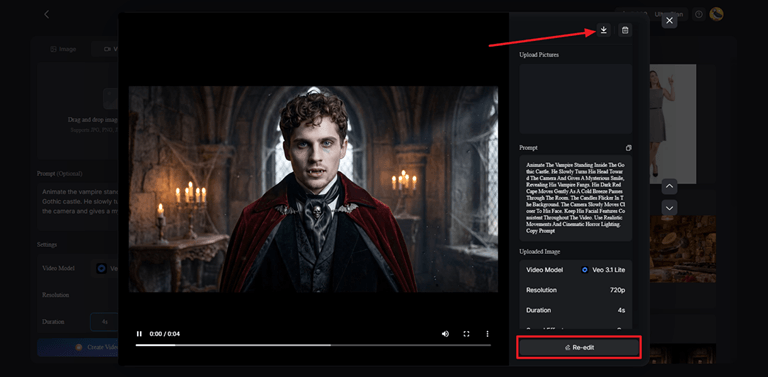Select the Veo 3.1 Lite model value
768x377 pixels.
coord(603,270)
